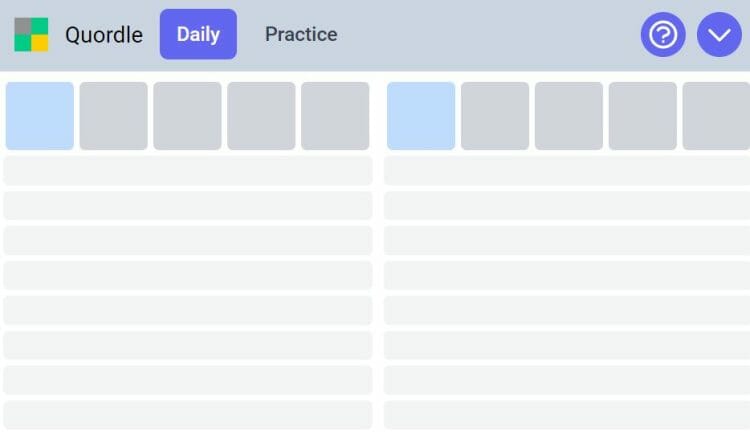750x432 pixels.
Task: Select fourth tile in left board's top row
Action: click(x=261, y=116)
